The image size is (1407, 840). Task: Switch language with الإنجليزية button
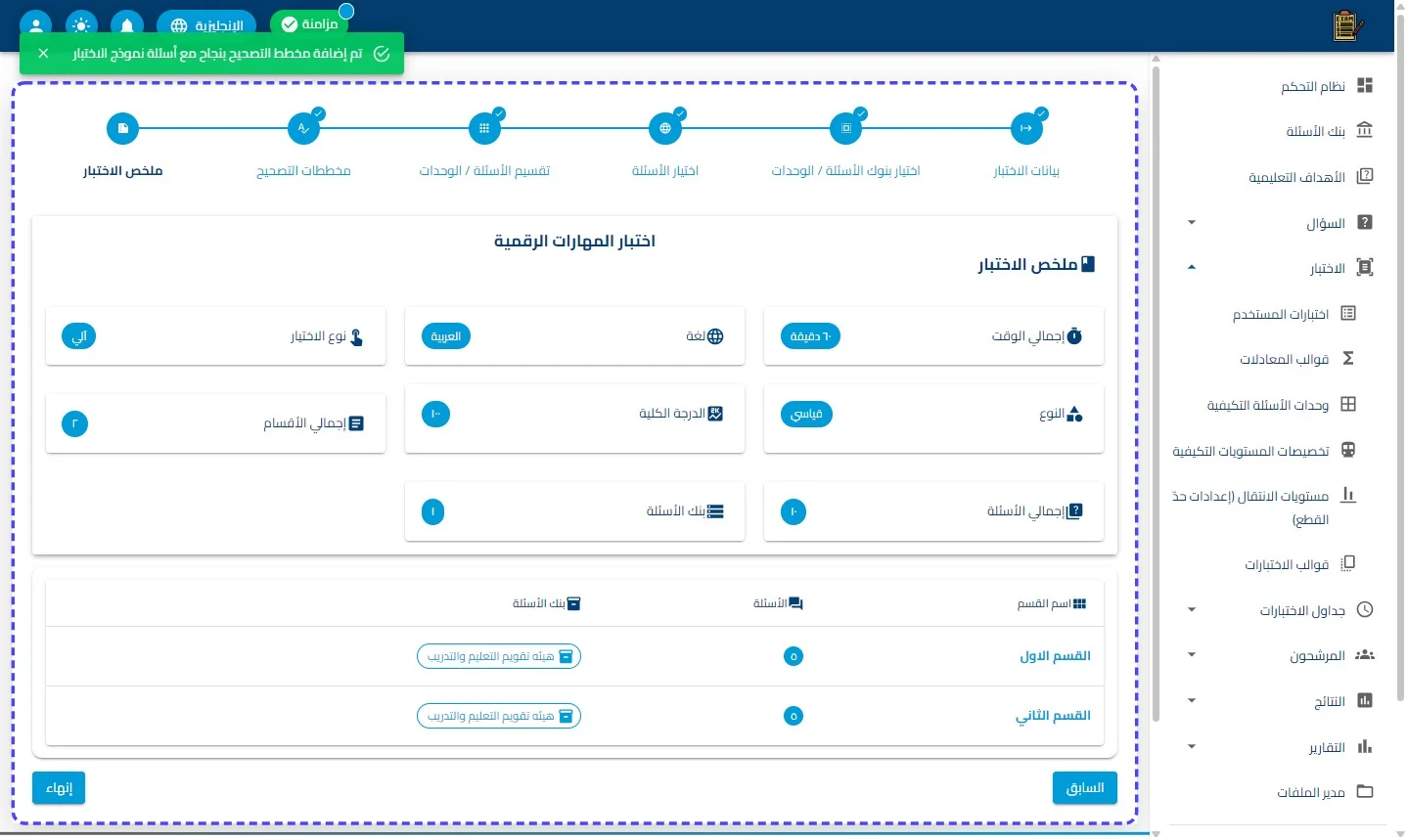[x=206, y=25]
